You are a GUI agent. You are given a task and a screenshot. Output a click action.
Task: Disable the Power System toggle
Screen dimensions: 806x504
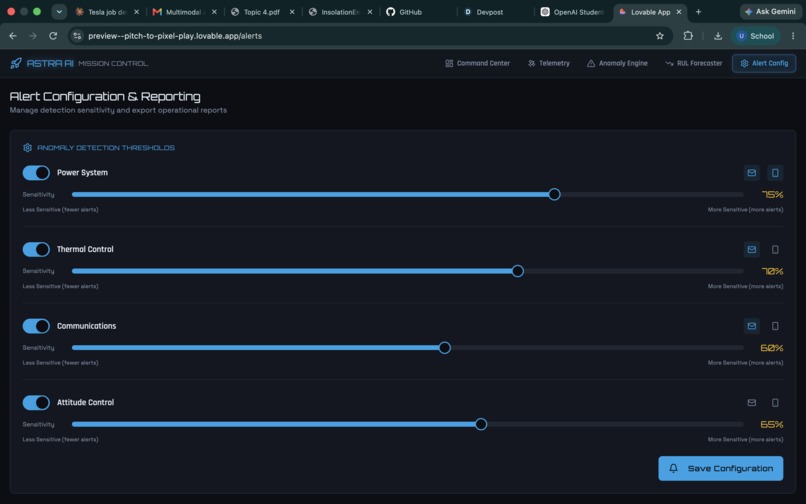tap(36, 173)
